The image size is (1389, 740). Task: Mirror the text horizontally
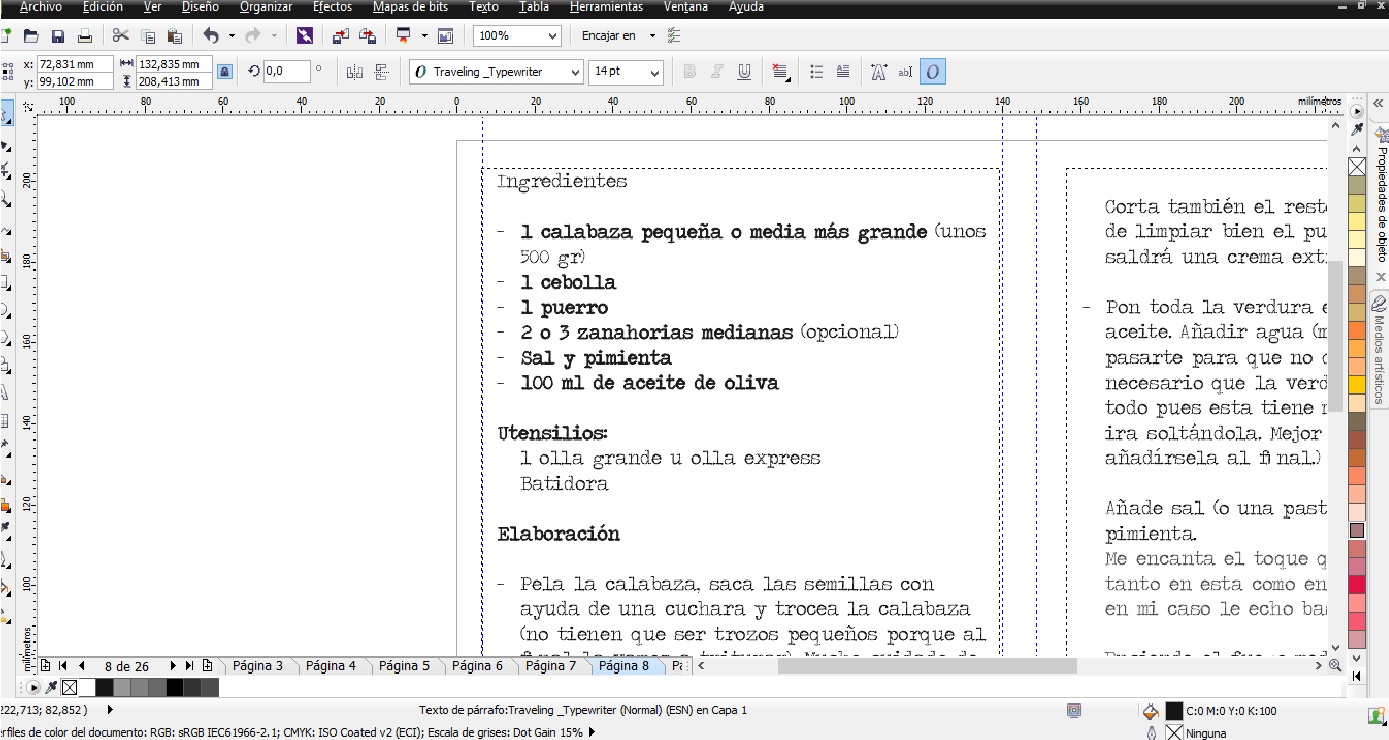pyautogui.click(x=354, y=72)
